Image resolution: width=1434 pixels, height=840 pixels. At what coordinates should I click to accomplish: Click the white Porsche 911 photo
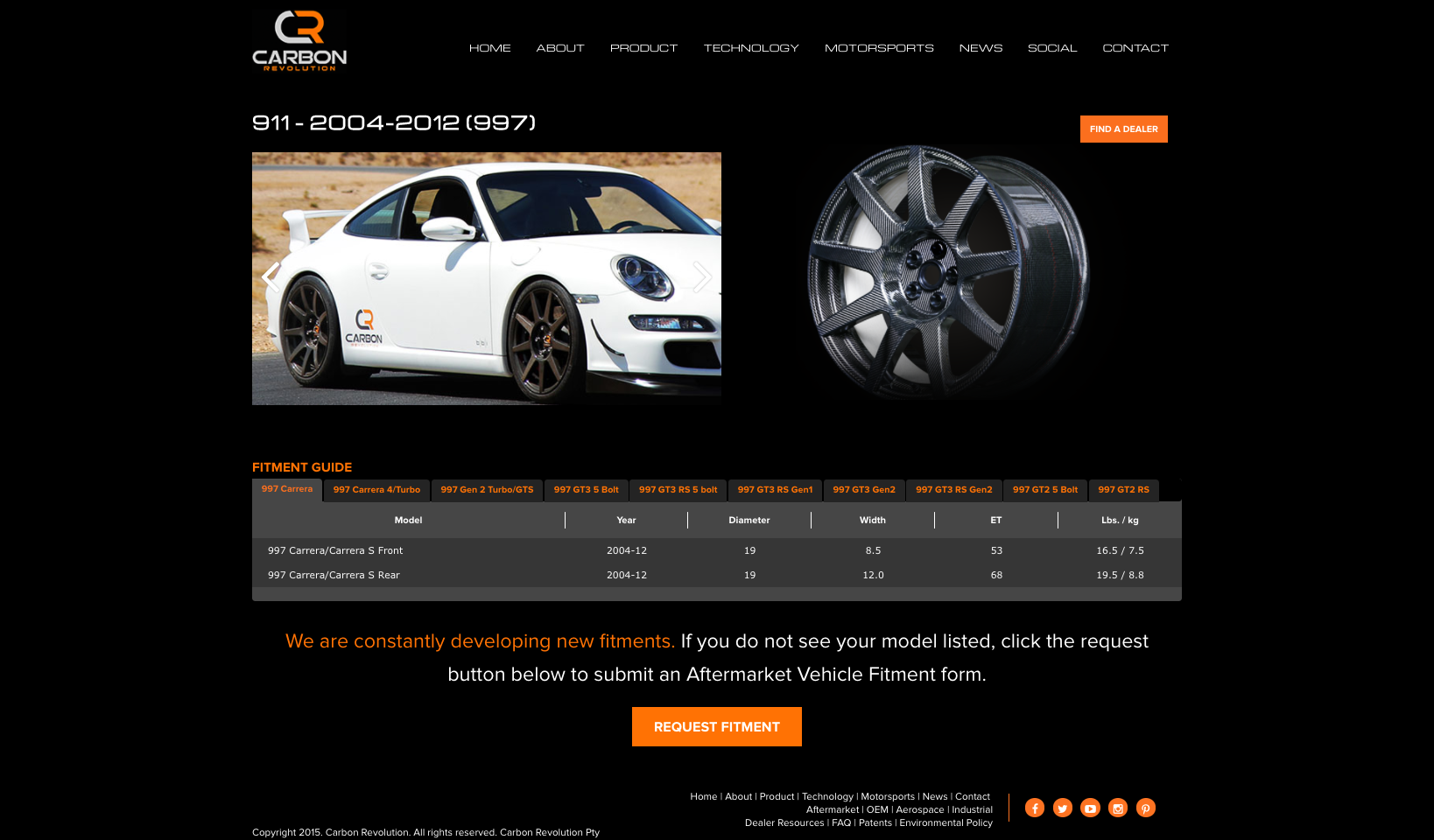(x=487, y=278)
